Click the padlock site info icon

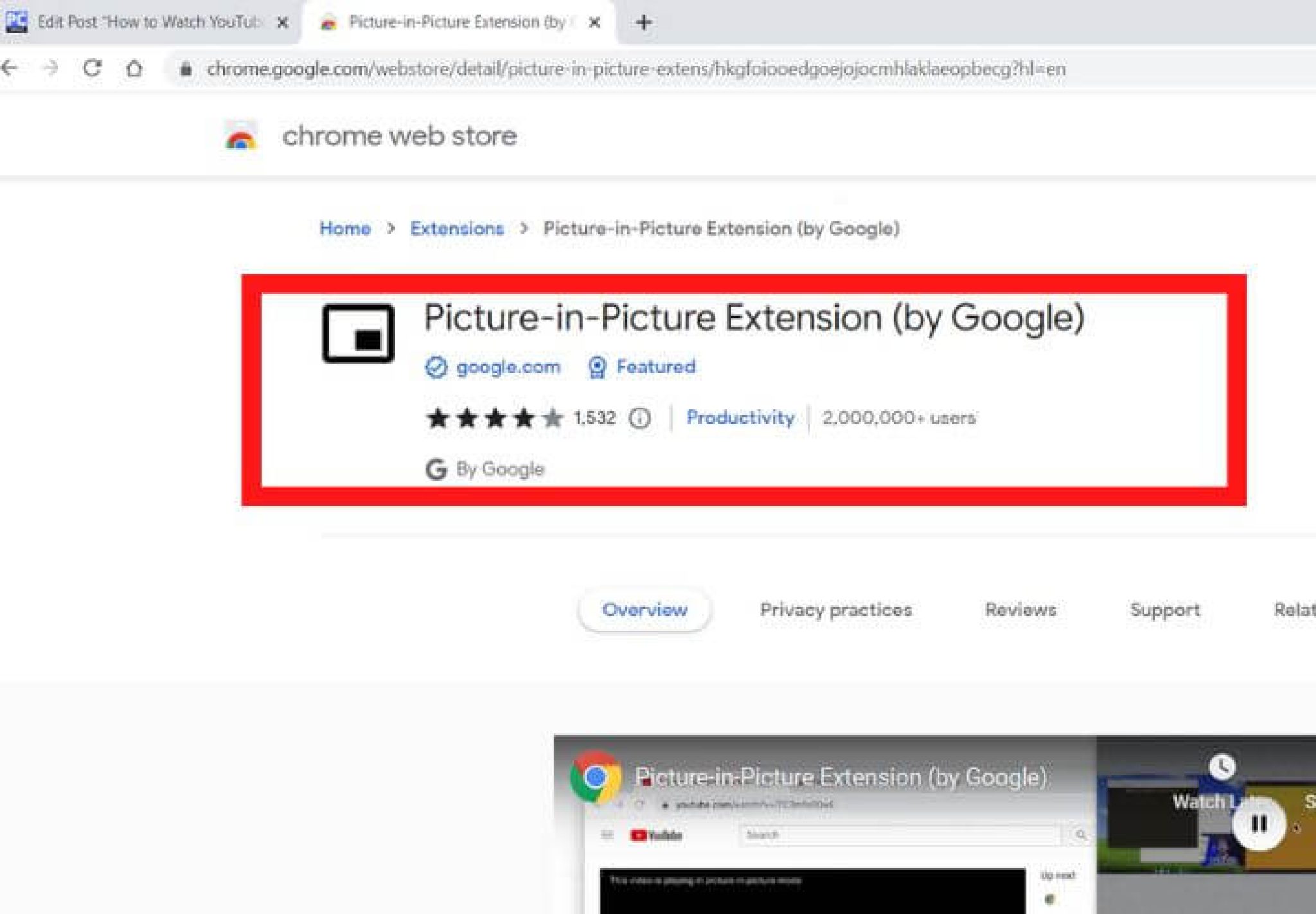point(186,69)
